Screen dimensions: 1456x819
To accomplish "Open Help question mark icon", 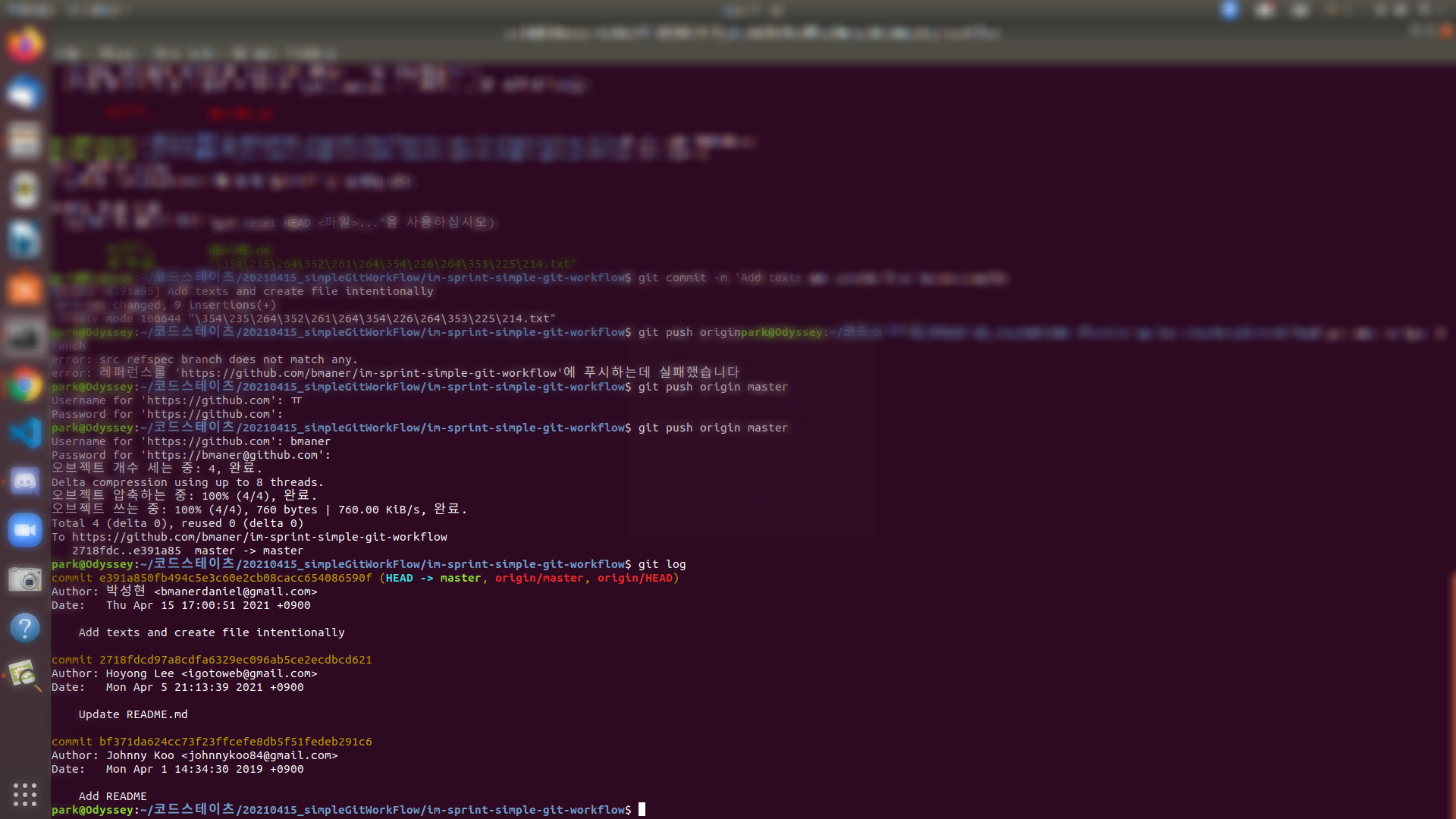I will tap(24, 628).
